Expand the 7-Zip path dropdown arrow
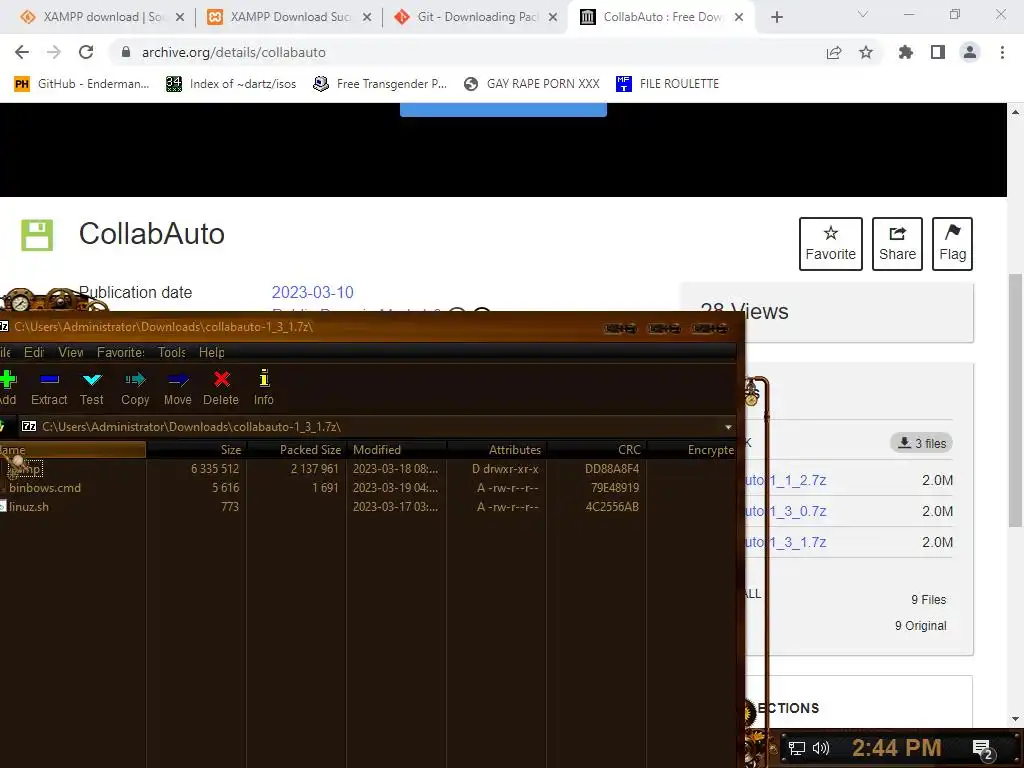Screen dimensions: 1024x768 728,427
